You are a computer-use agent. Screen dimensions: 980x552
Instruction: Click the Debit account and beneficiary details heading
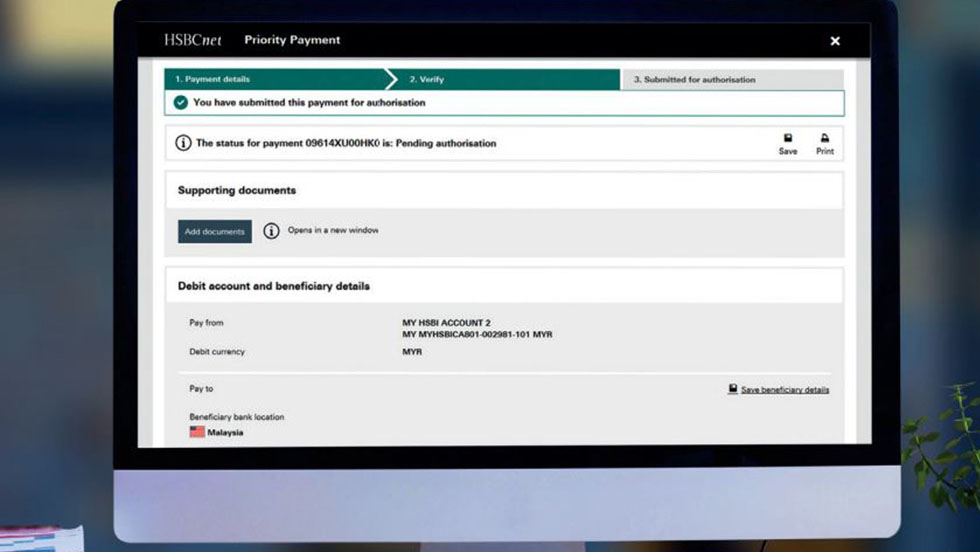[x=274, y=286]
